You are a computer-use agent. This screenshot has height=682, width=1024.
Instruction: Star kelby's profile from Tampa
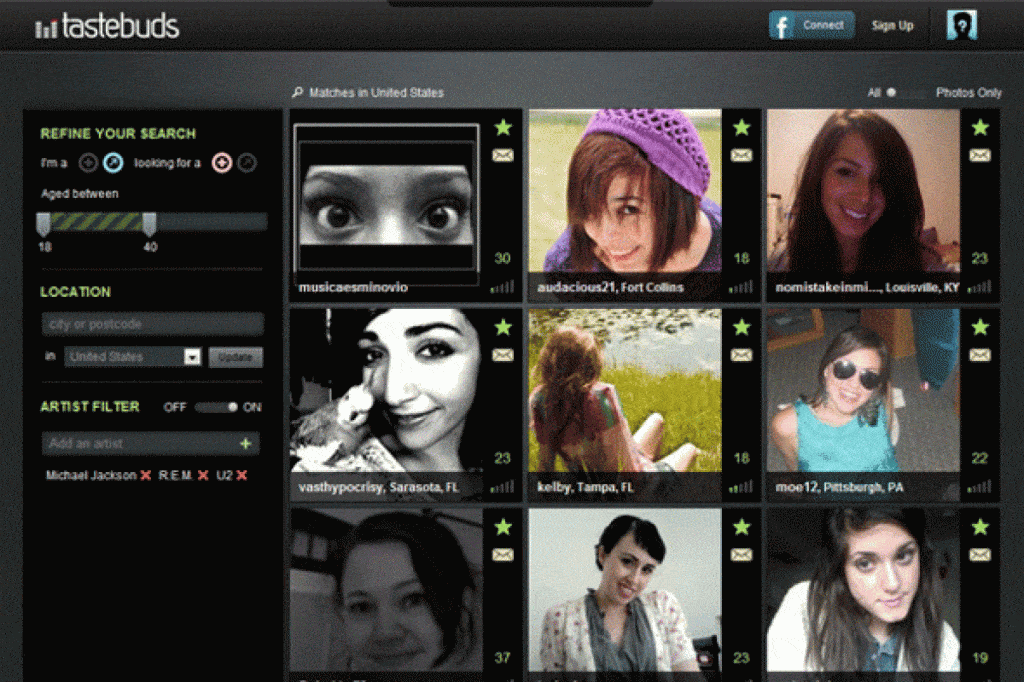tap(741, 327)
